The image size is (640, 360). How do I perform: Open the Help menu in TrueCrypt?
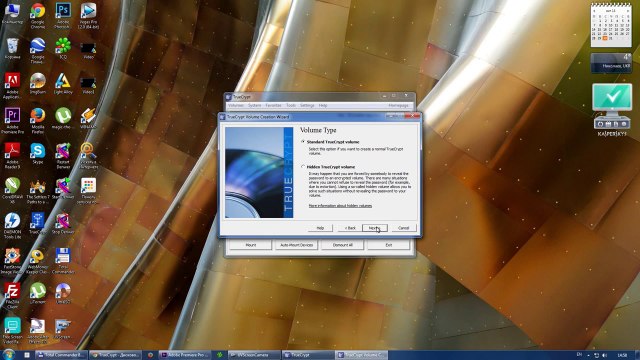pyautogui.click(x=323, y=105)
